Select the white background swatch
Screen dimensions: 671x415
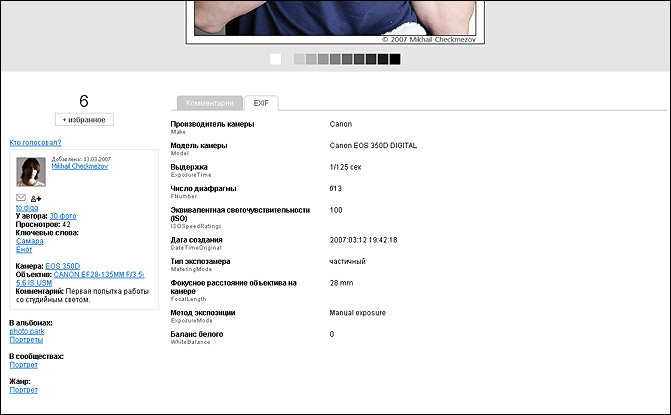tap(275, 60)
